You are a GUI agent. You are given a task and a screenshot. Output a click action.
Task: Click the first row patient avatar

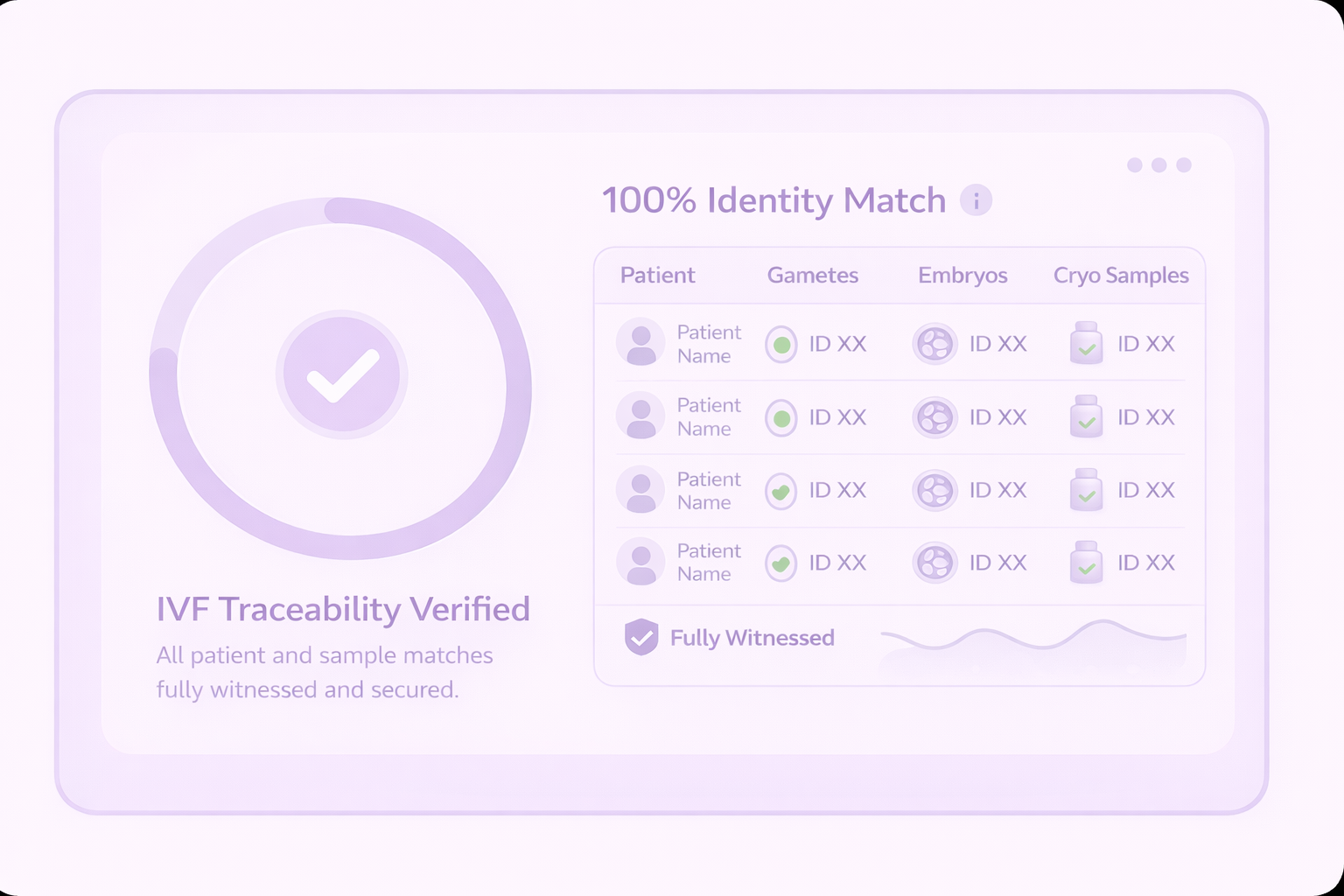[x=640, y=343]
